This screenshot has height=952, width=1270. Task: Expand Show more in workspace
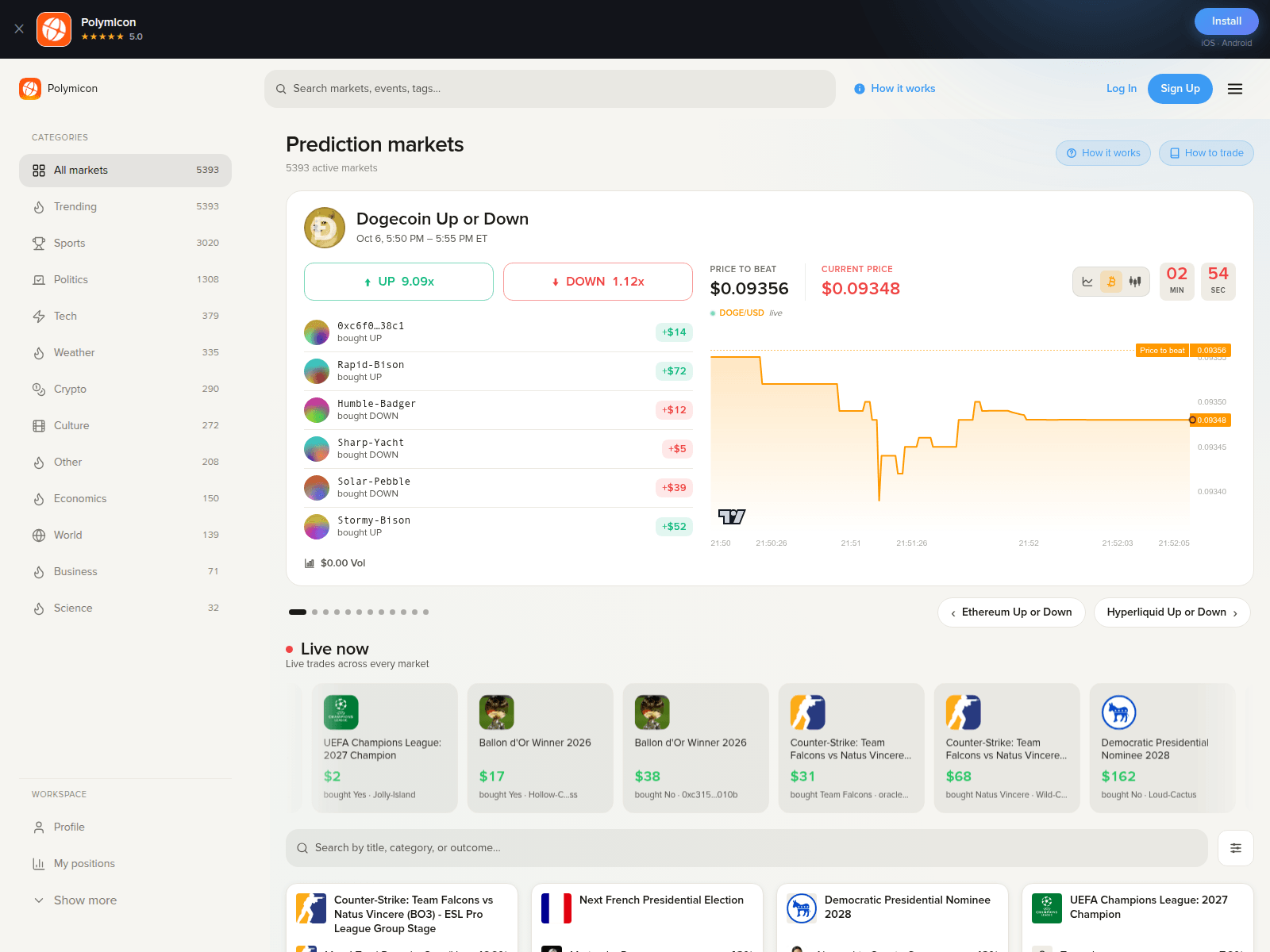tap(125, 900)
